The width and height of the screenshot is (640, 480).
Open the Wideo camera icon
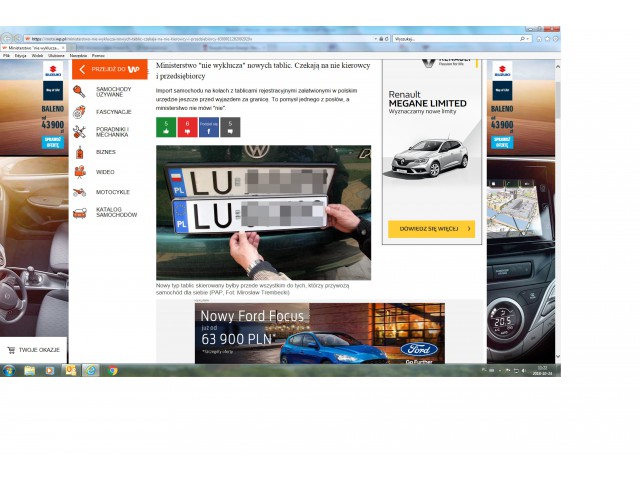[x=79, y=172]
